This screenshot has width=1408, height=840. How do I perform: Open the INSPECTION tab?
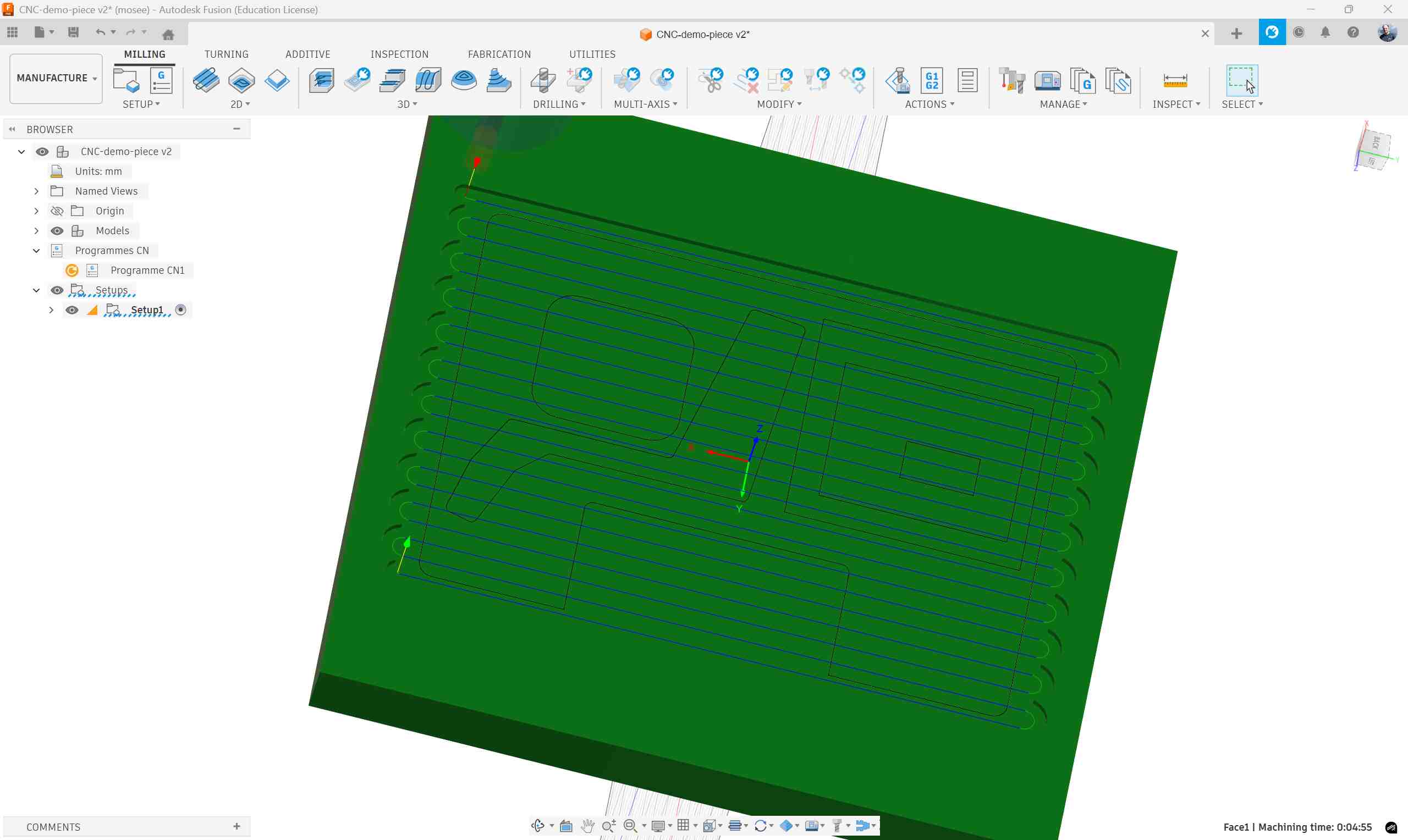tap(399, 54)
